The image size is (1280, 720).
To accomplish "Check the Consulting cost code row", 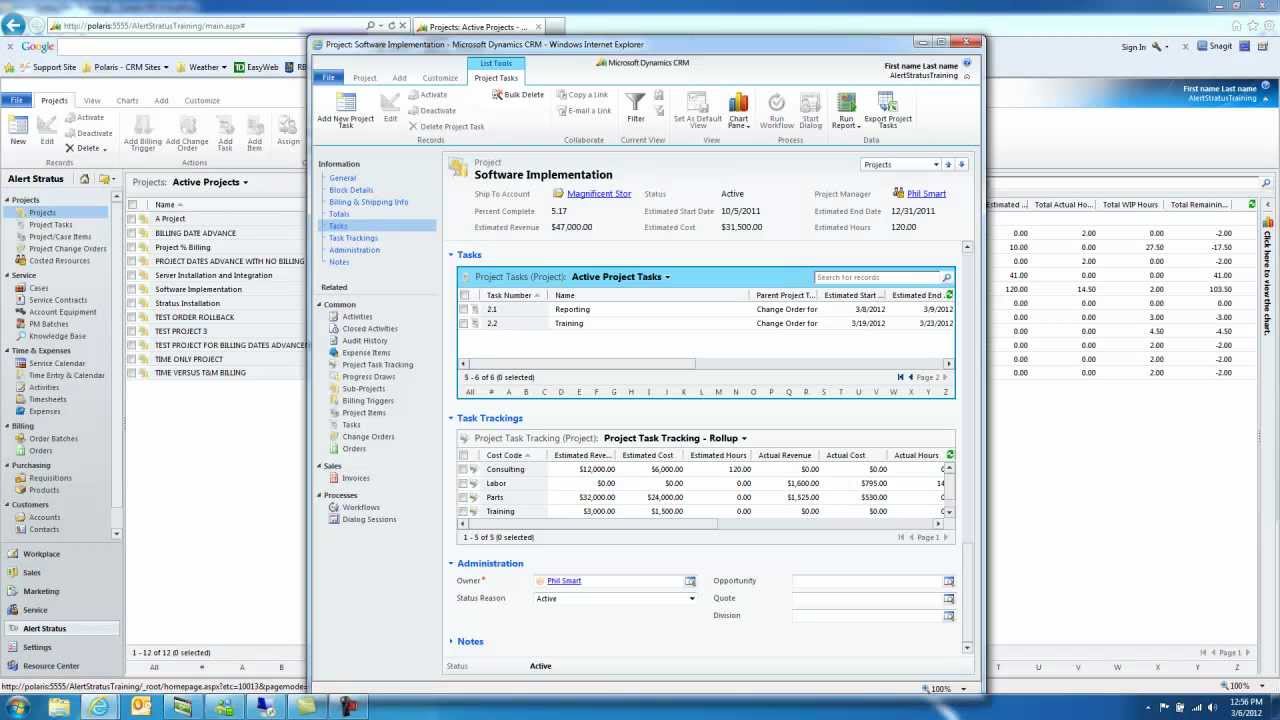I will [x=463, y=469].
